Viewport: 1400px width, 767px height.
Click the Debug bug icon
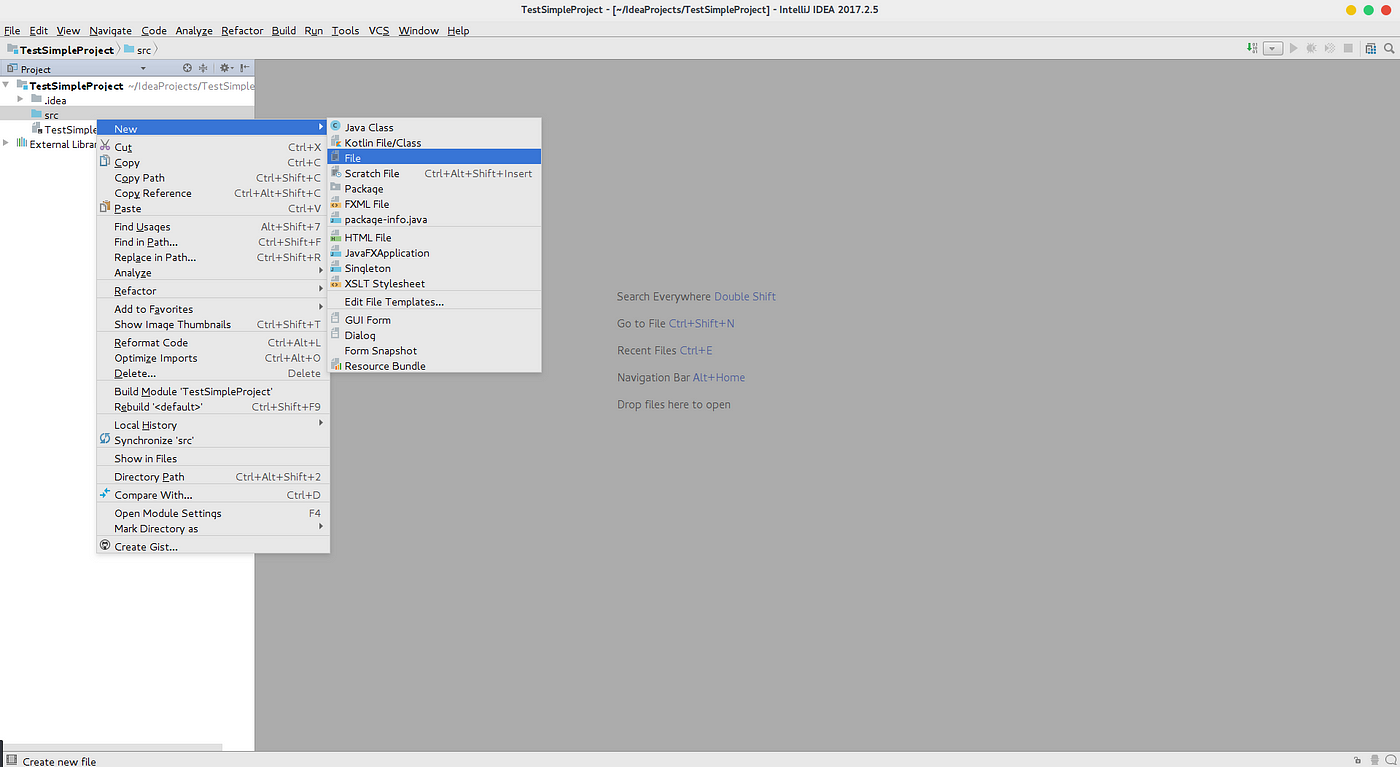click(1311, 48)
